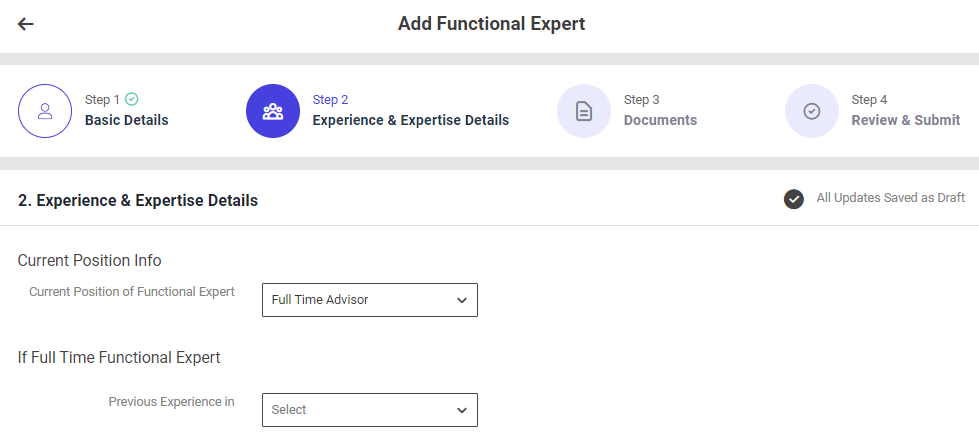Screen dimensions: 979x442
Task: Click chevron arrow on the Select field
Action: [x=461, y=410]
